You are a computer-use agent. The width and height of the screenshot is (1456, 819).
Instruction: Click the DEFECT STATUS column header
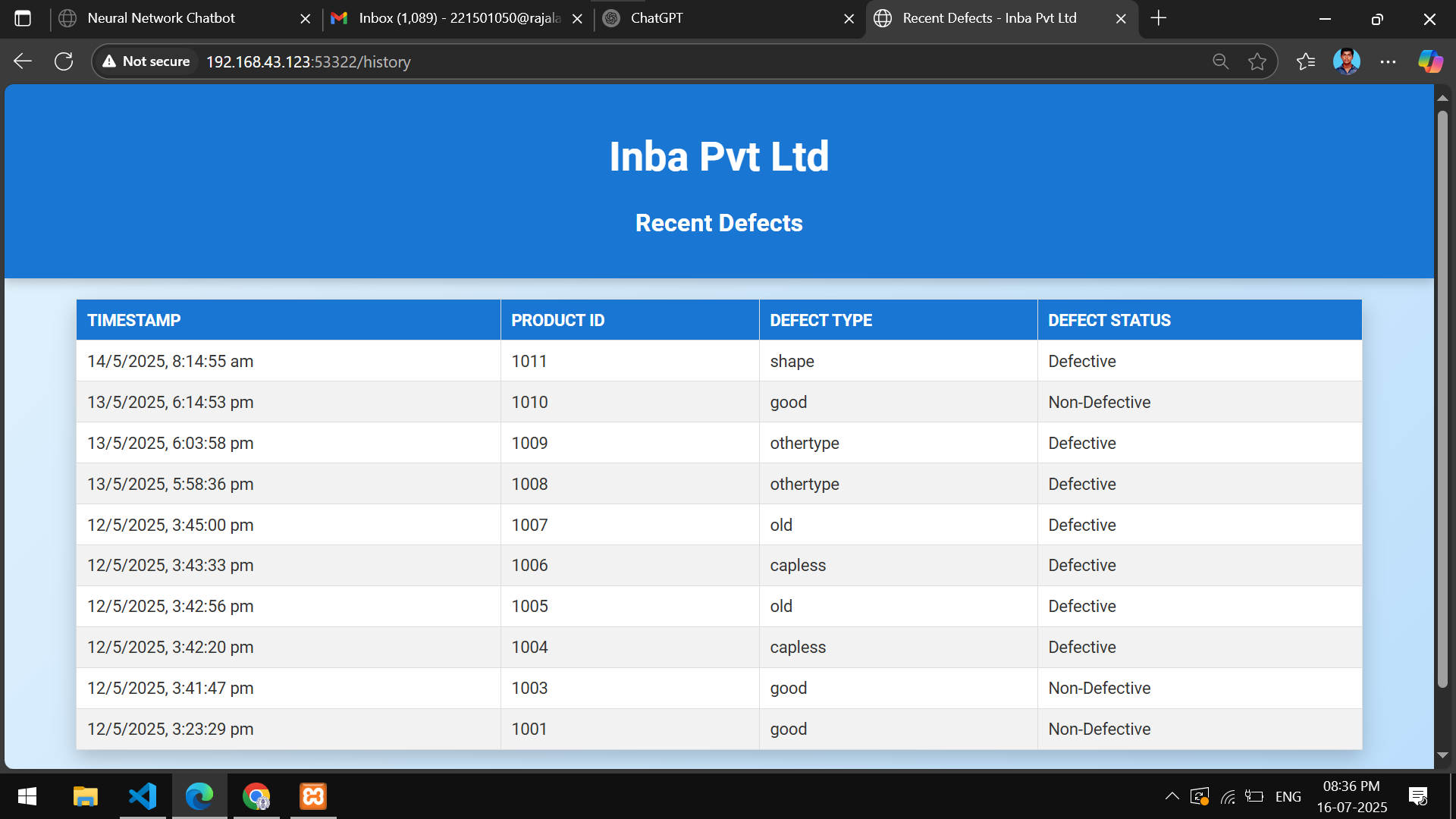(x=1109, y=320)
